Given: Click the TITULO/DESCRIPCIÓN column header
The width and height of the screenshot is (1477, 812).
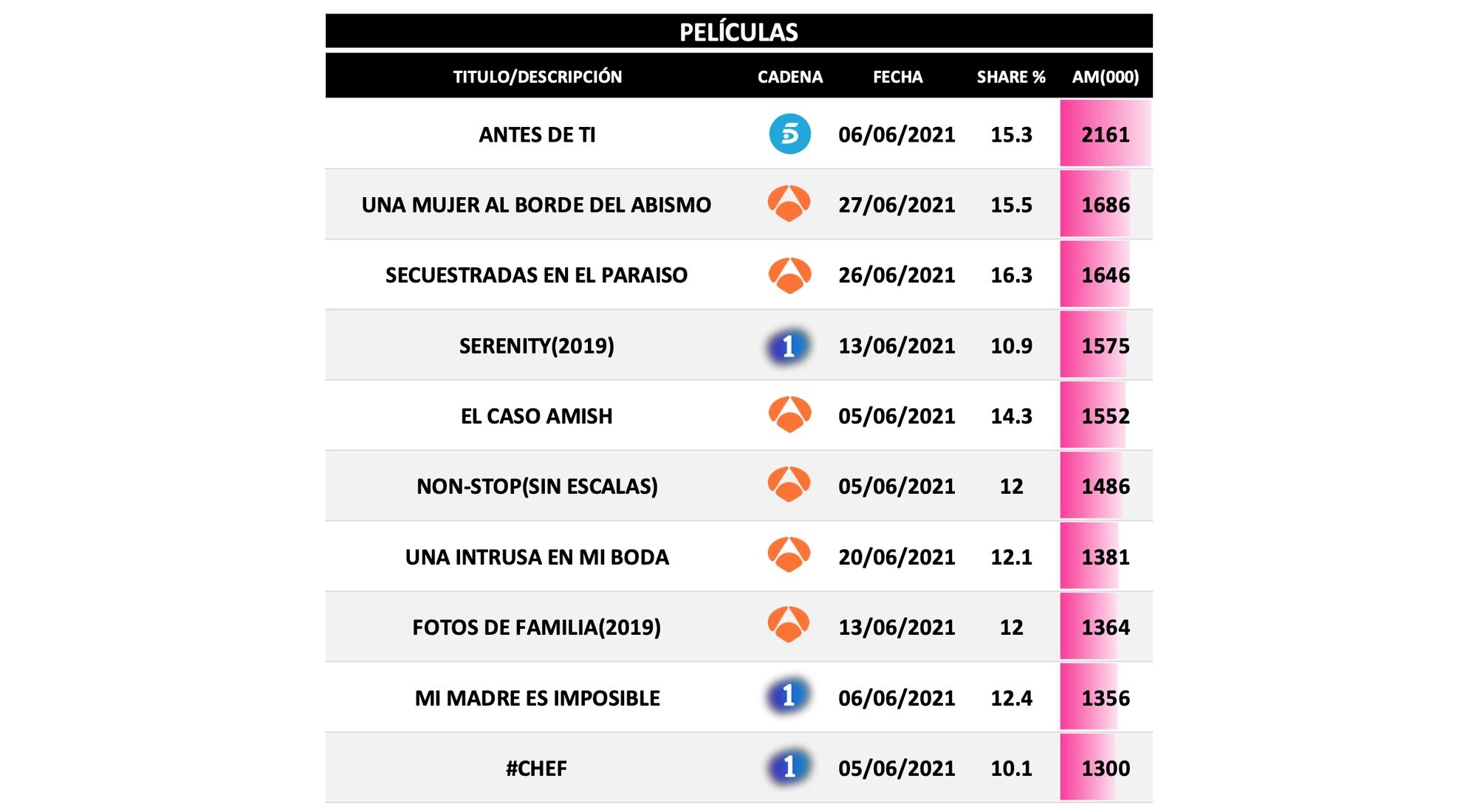Looking at the screenshot, I should tap(537, 77).
